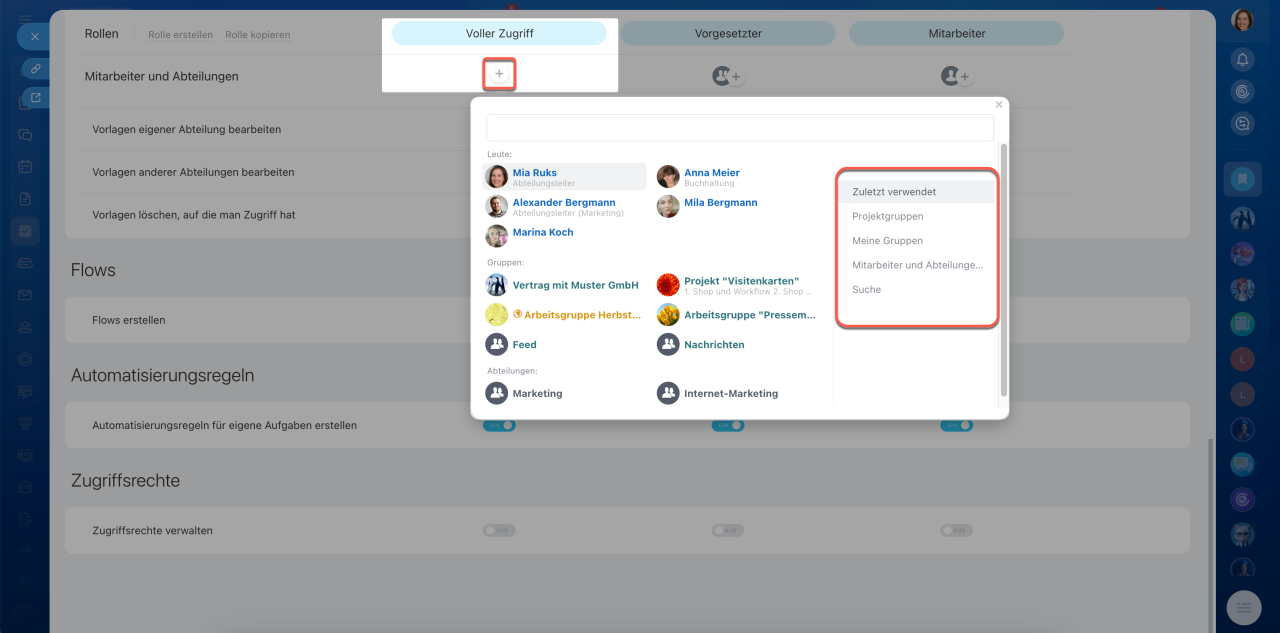Open your profile avatar in the top right

[x=1242, y=21]
